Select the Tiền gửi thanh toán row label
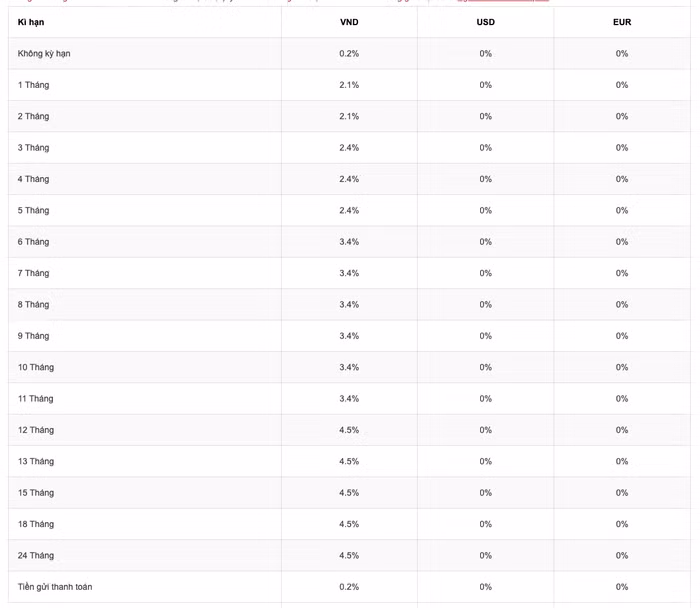Viewport: 700px width, 610px height. click(x=55, y=587)
